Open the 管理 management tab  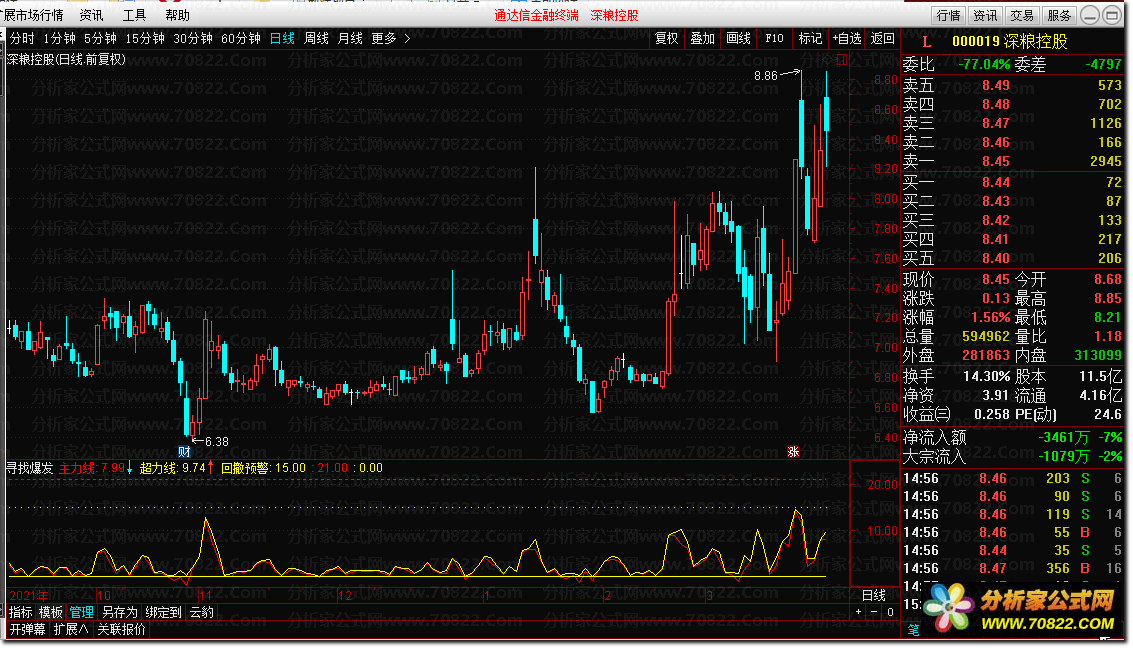coord(81,613)
